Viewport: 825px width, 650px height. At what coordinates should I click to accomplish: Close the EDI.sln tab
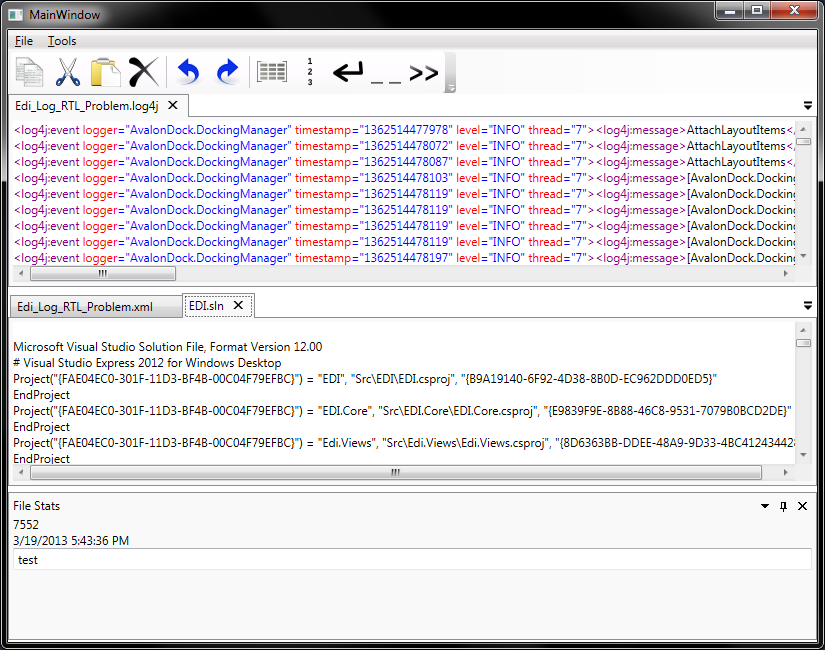(x=238, y=305)
